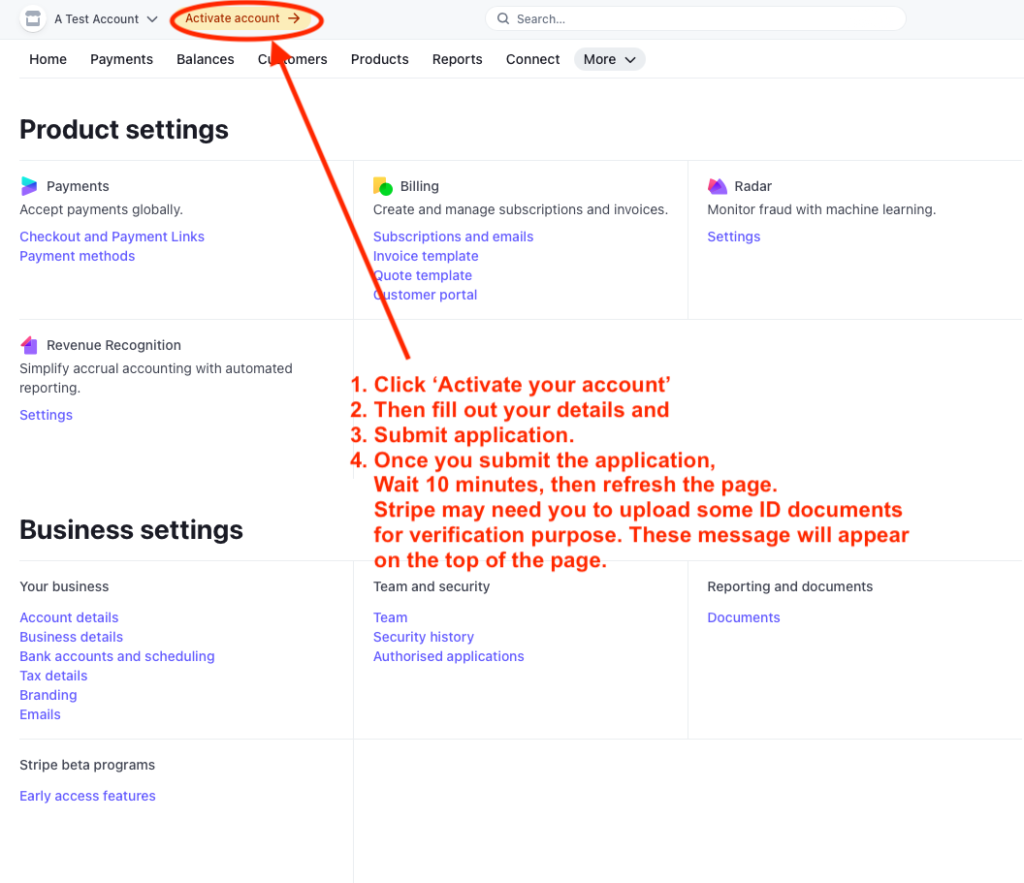Click the account store icon
Screen dimensions: 1024x883
(33, 19)
